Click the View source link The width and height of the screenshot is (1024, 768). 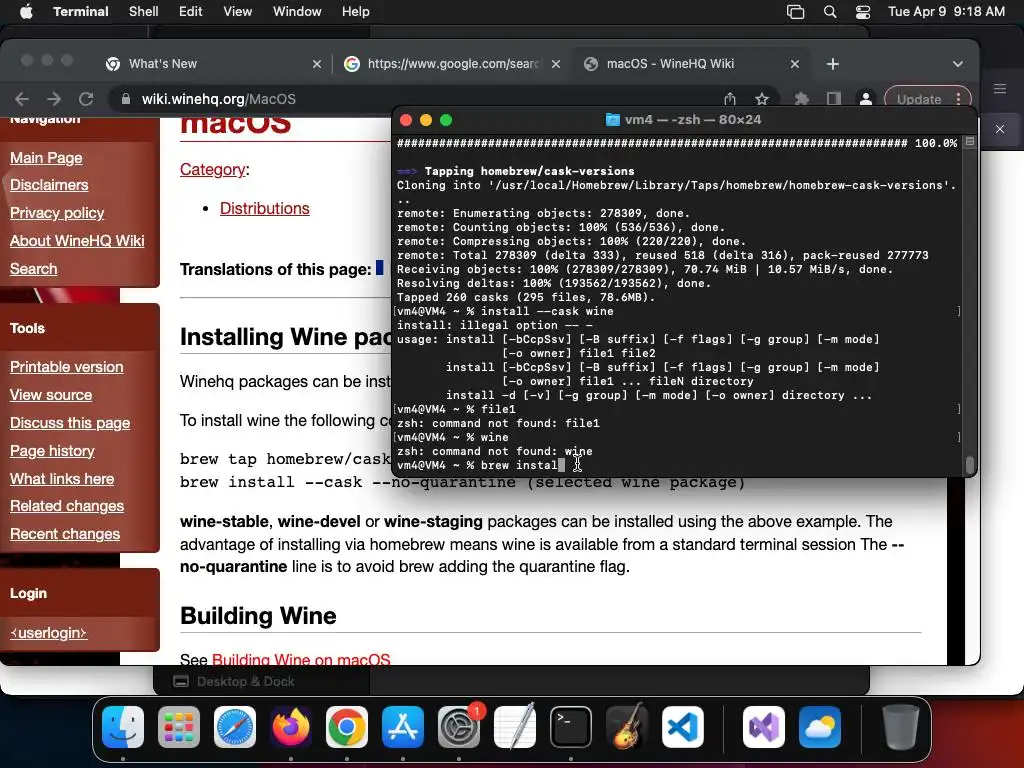click(x=51, y=395)
